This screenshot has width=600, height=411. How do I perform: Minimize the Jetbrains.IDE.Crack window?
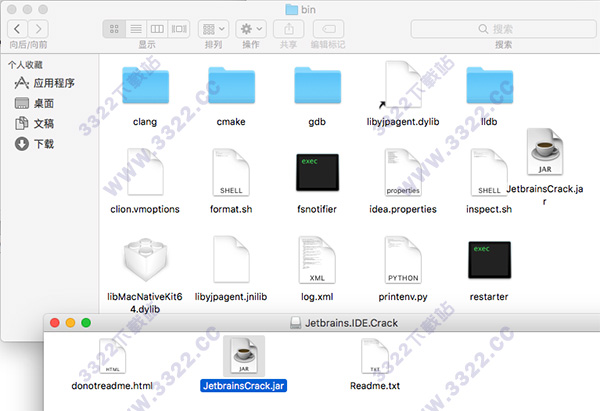70,323
